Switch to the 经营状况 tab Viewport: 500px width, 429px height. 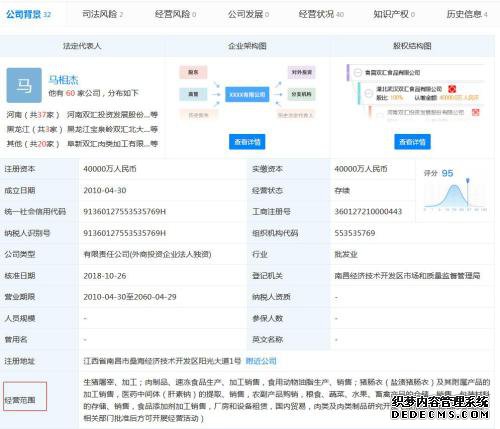pyautogui.click(x=321, y=14)
